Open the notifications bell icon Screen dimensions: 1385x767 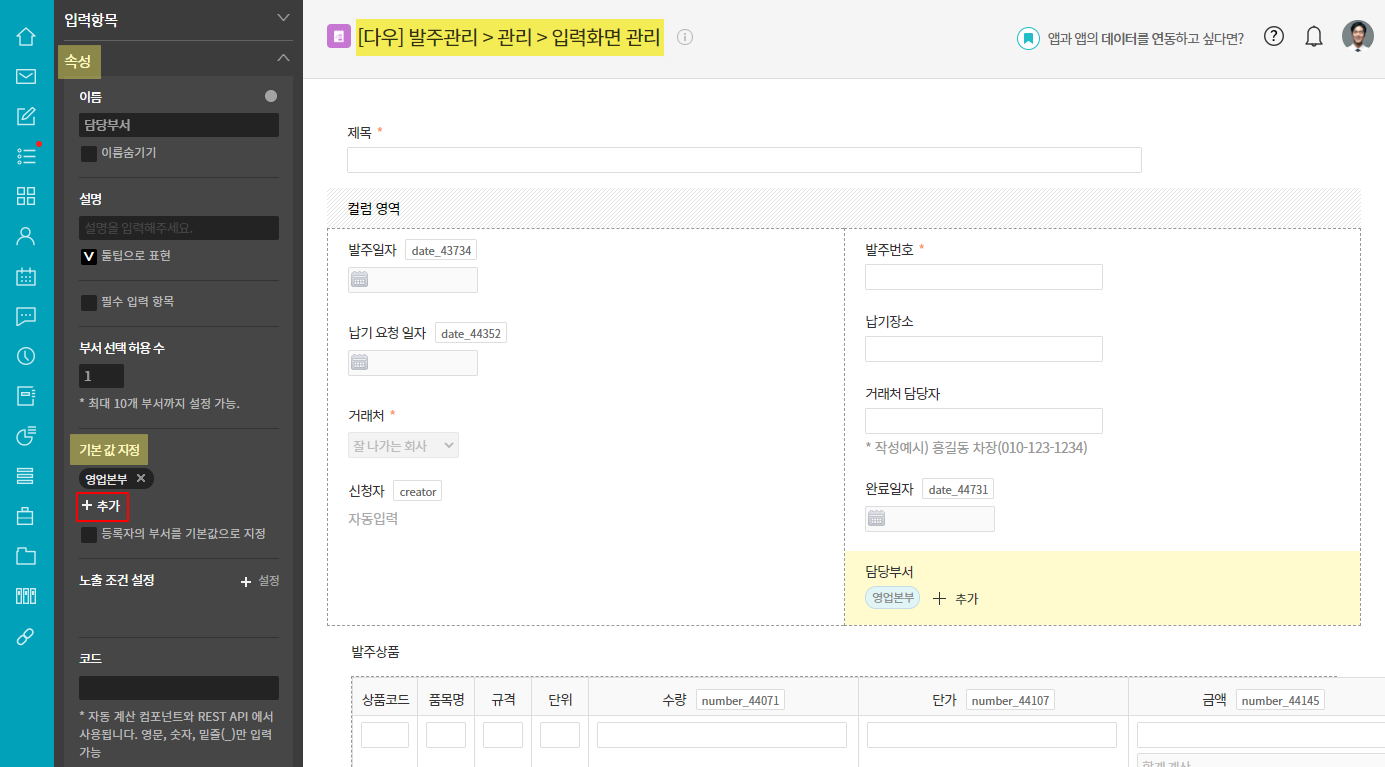pyautogui.click(x=1314, y=37)
